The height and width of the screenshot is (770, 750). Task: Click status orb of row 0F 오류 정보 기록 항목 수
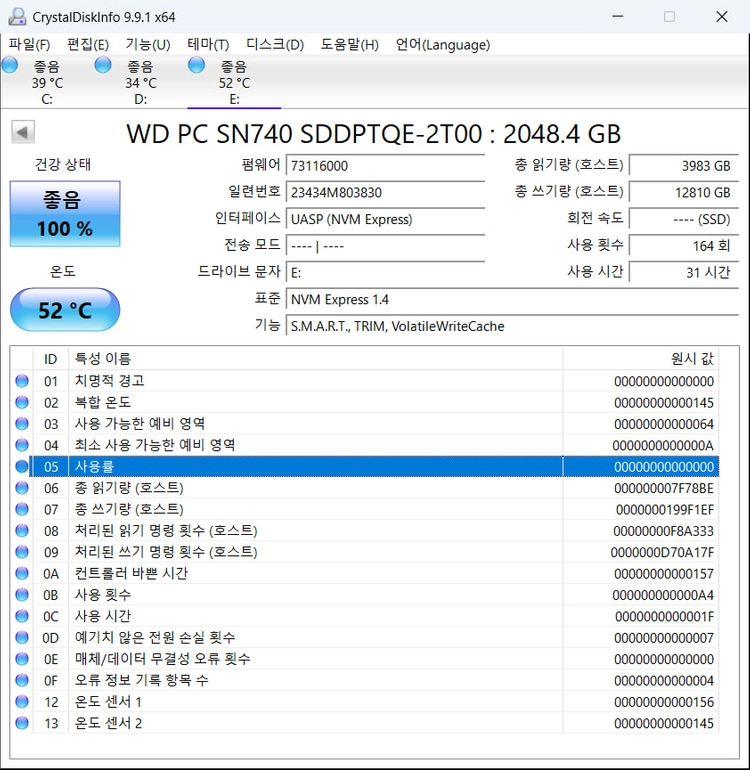(x=22, y=680)
